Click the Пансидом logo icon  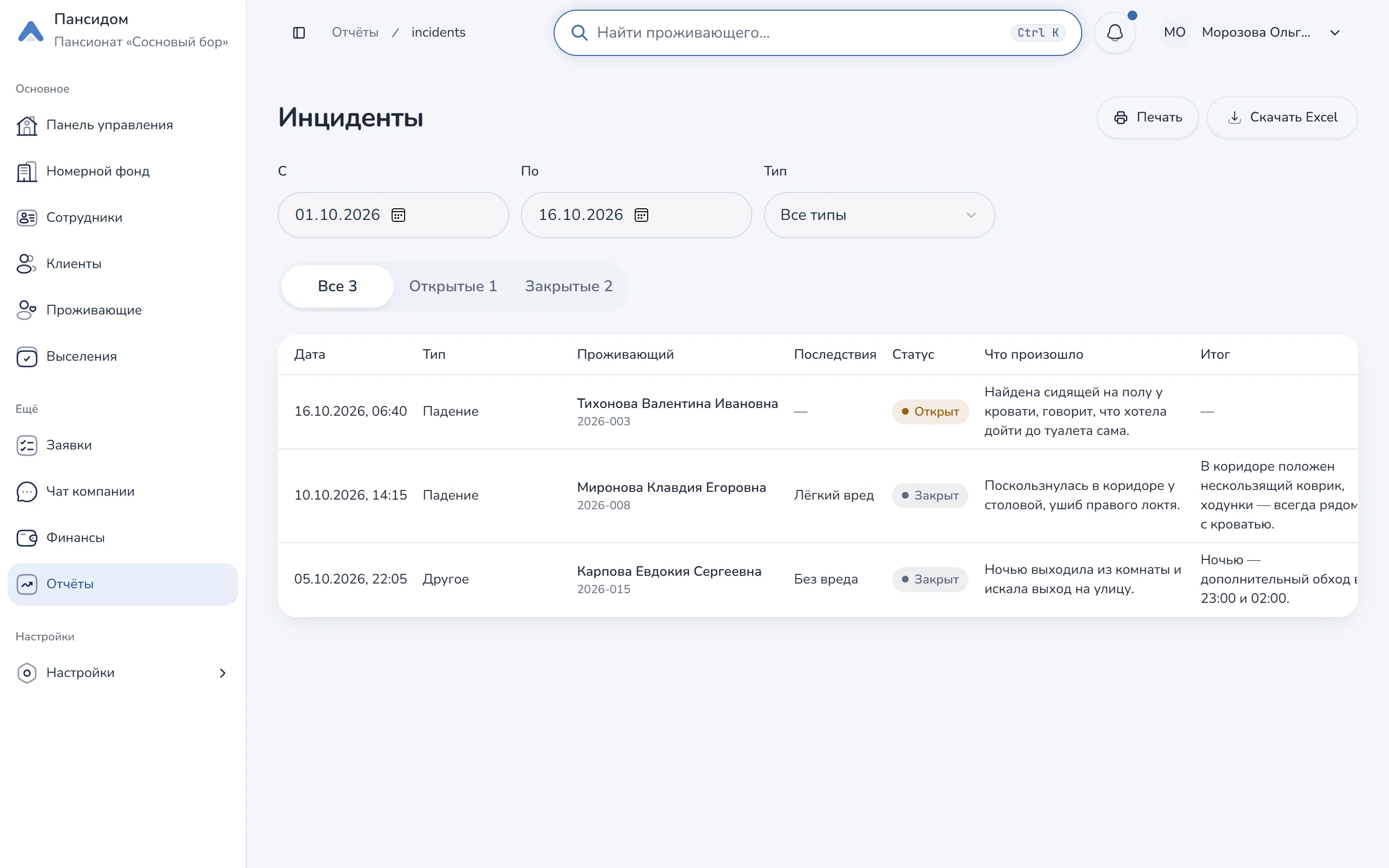click(x=31, y=31)
